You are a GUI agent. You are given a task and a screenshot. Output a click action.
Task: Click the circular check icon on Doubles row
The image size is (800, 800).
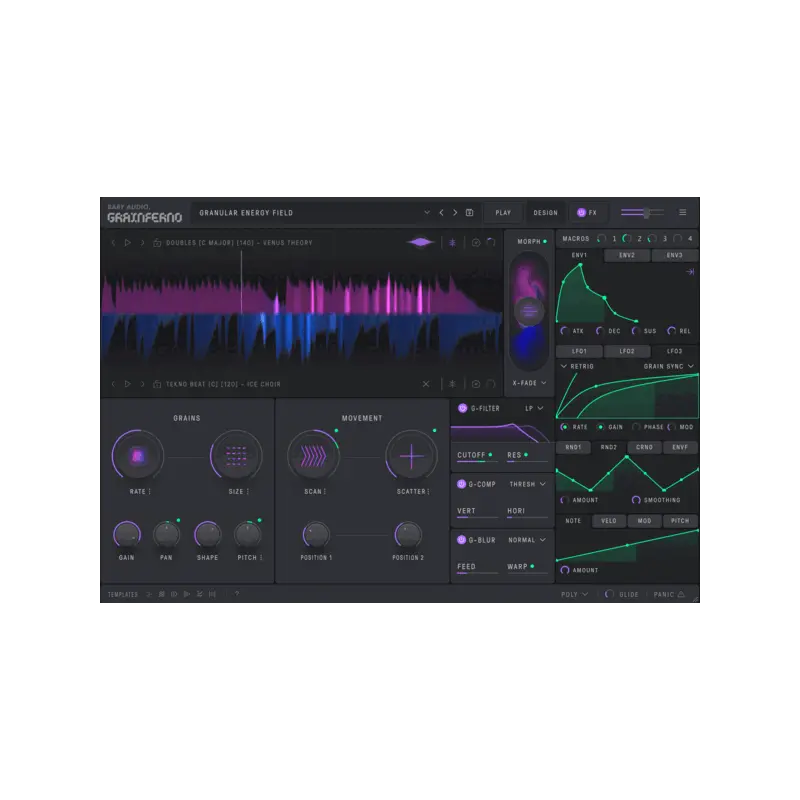click(476, 243)
